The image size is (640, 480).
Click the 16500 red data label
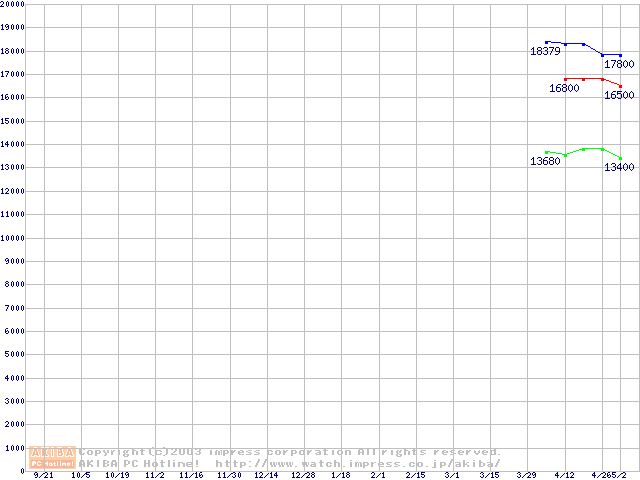[x=618, y=95]
